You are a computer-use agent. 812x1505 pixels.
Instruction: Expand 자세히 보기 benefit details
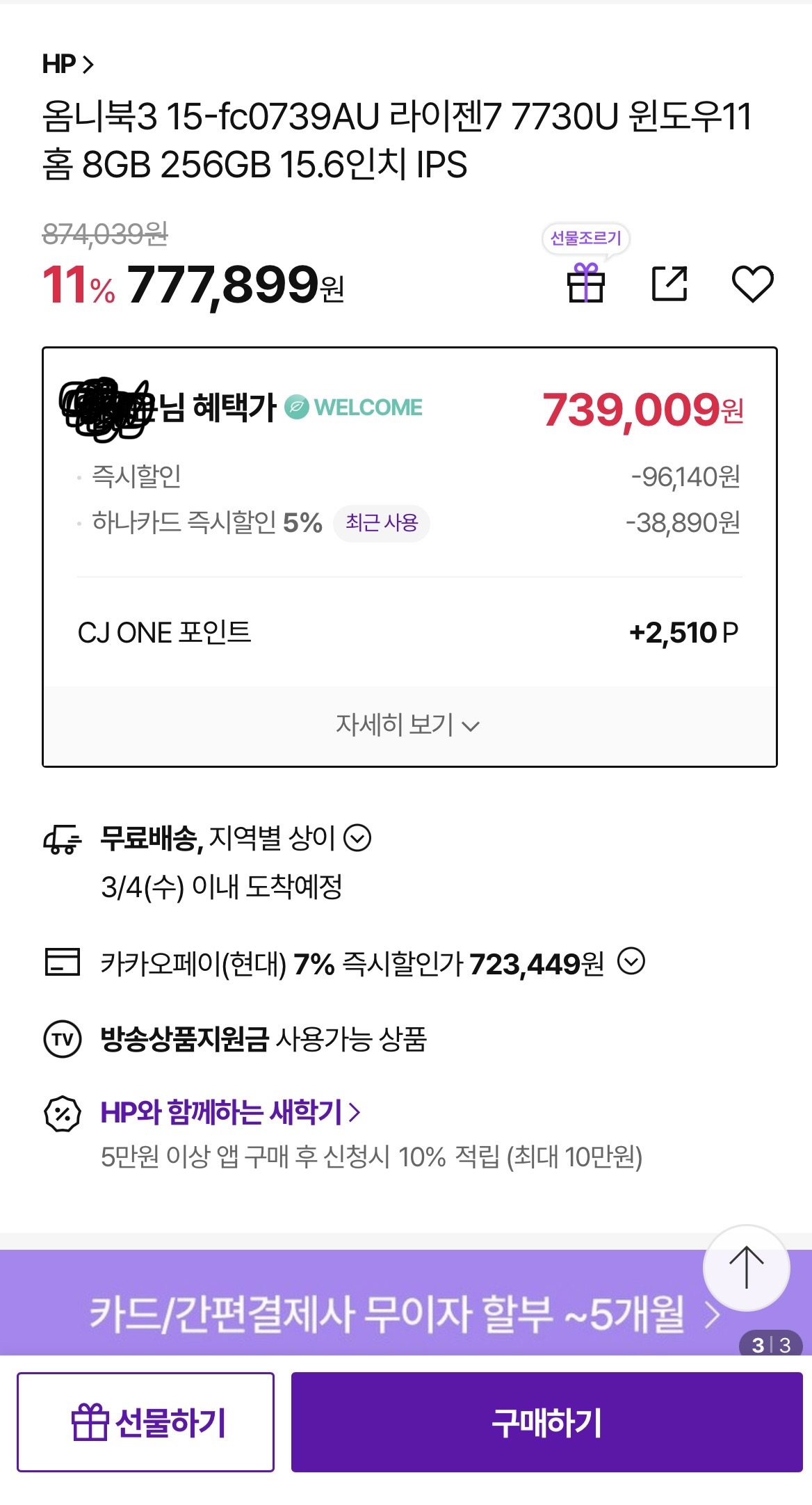[409, 725]
